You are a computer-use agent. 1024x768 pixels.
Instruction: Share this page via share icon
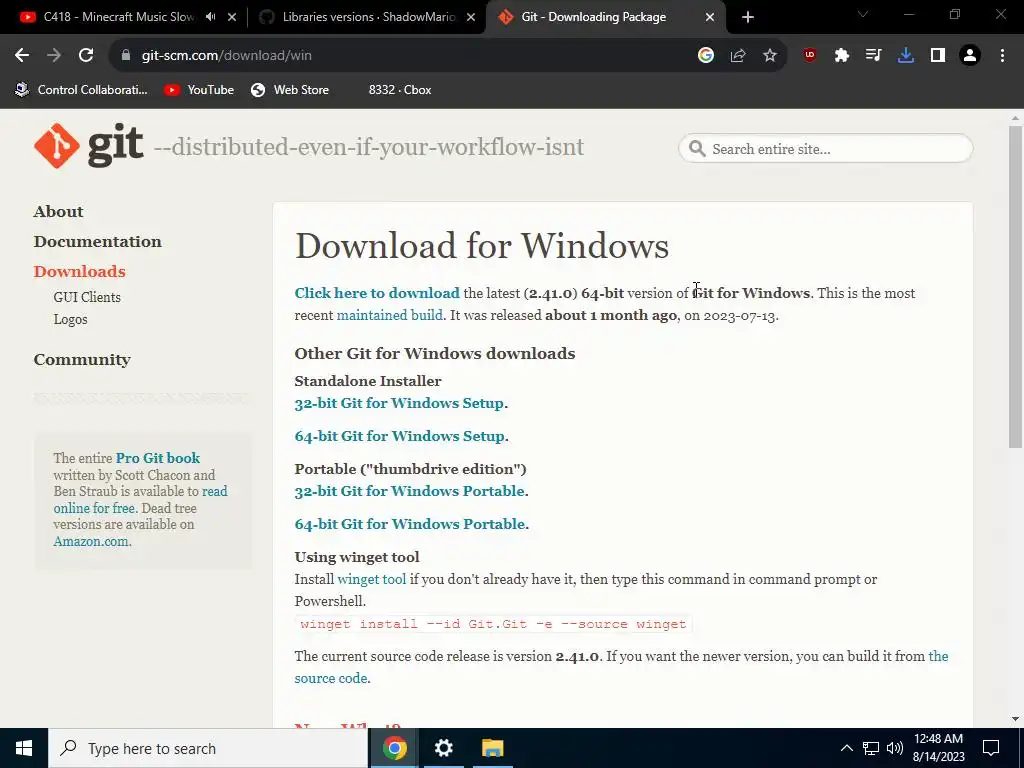tap(738, 56)
